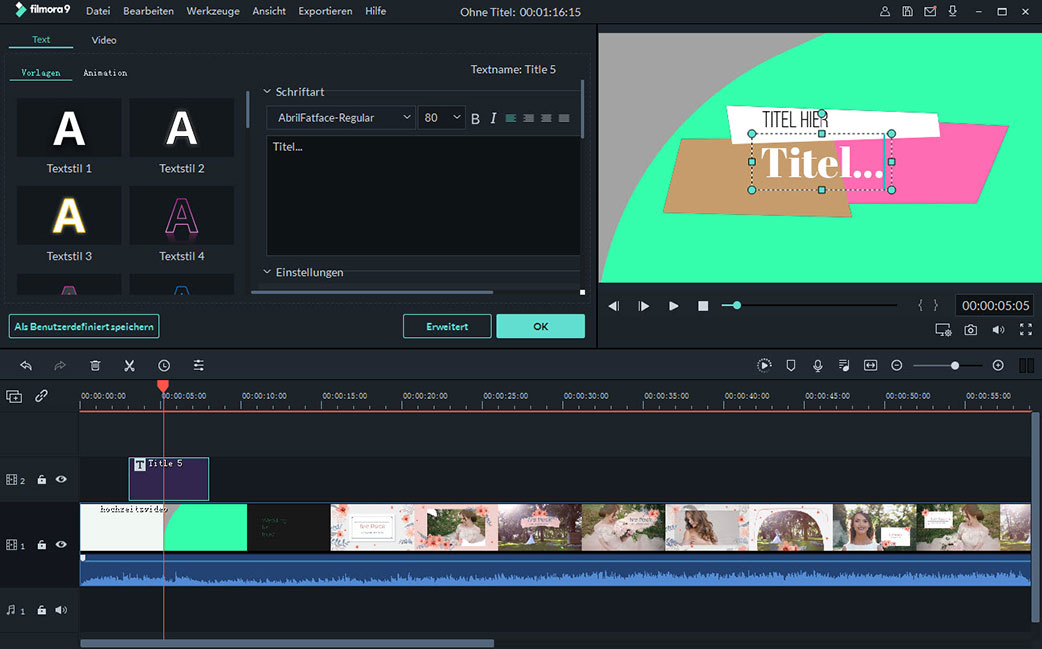
Task: Collapse the Einstellungen section
Action: [267, 272]
